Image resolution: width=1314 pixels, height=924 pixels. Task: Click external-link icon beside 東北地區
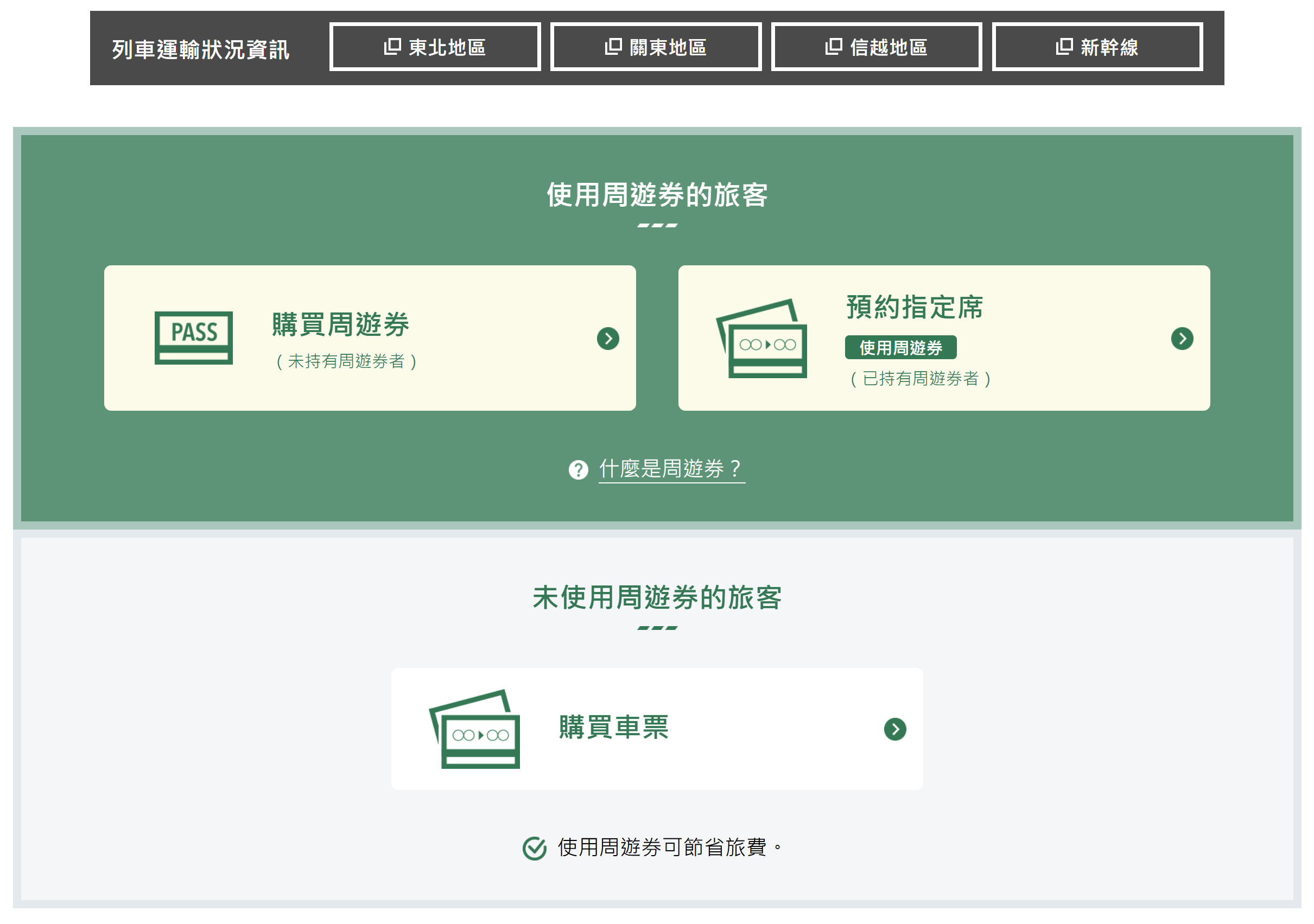(392, 46)
